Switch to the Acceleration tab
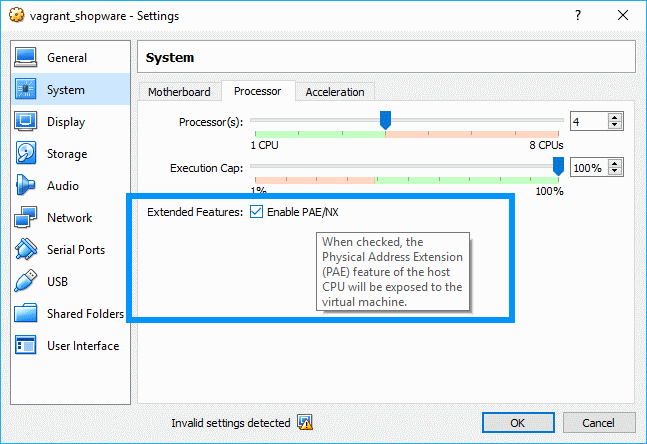The width and height of the screenshot is (647, 444). 335,92
